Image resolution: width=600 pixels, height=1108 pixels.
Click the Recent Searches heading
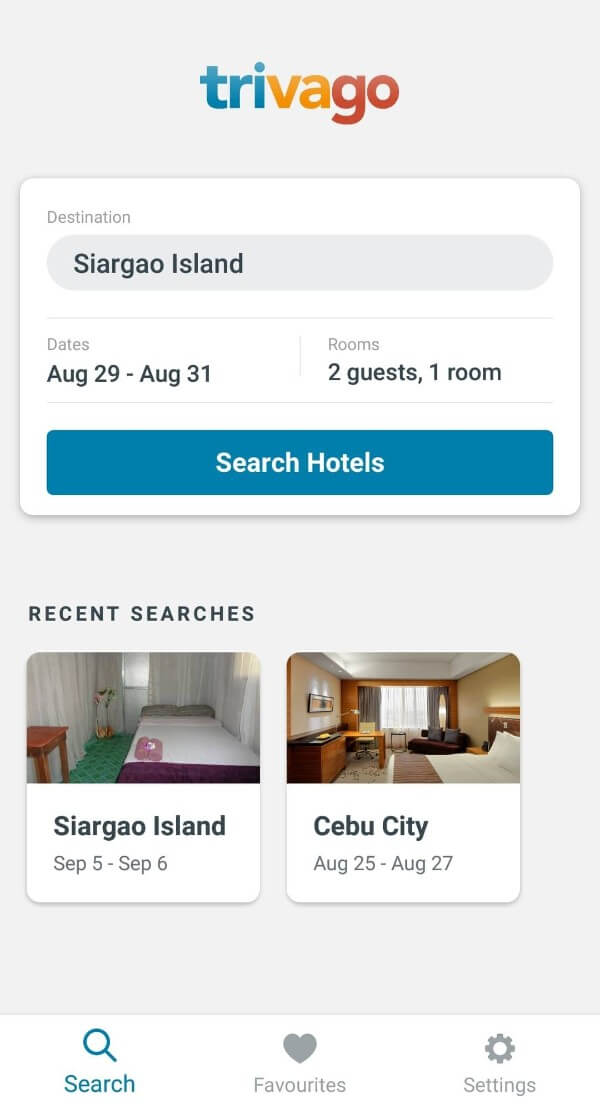[x=142, y=614]
